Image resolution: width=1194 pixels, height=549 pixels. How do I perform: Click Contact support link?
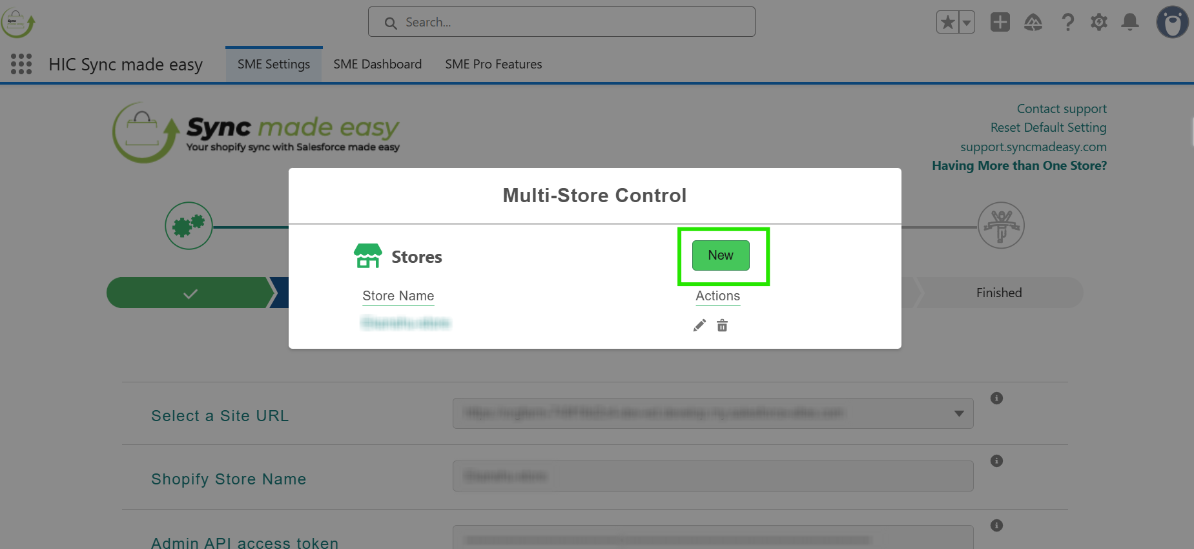tap(1062, 109)
